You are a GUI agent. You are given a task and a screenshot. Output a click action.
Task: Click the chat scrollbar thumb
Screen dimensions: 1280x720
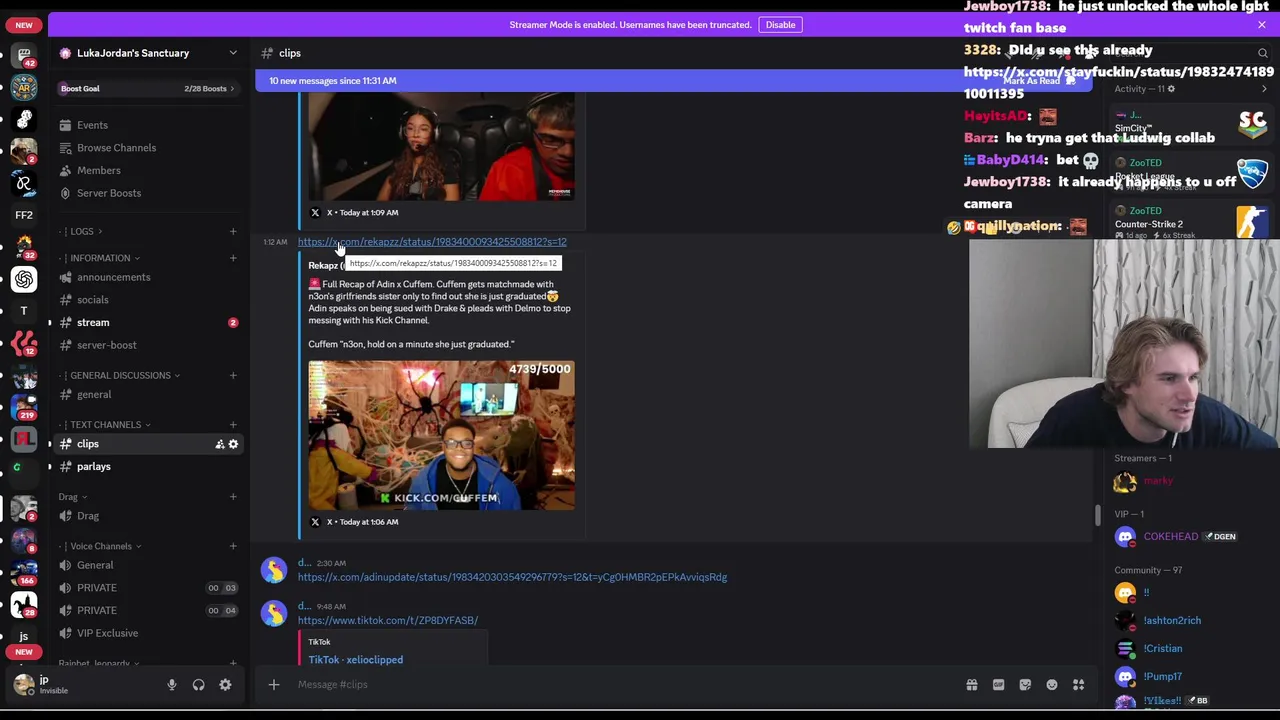[x=1098, y=516]
